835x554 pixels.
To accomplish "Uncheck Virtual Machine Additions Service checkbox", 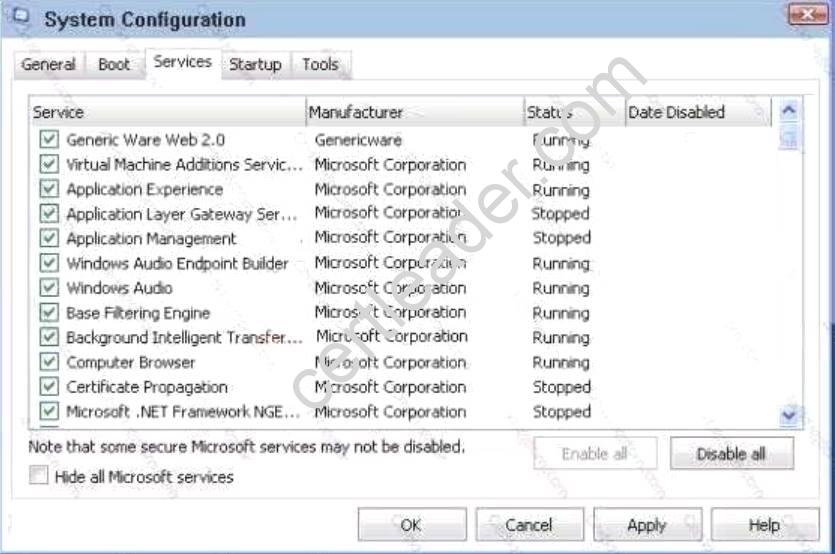I will tap(49, 164).
